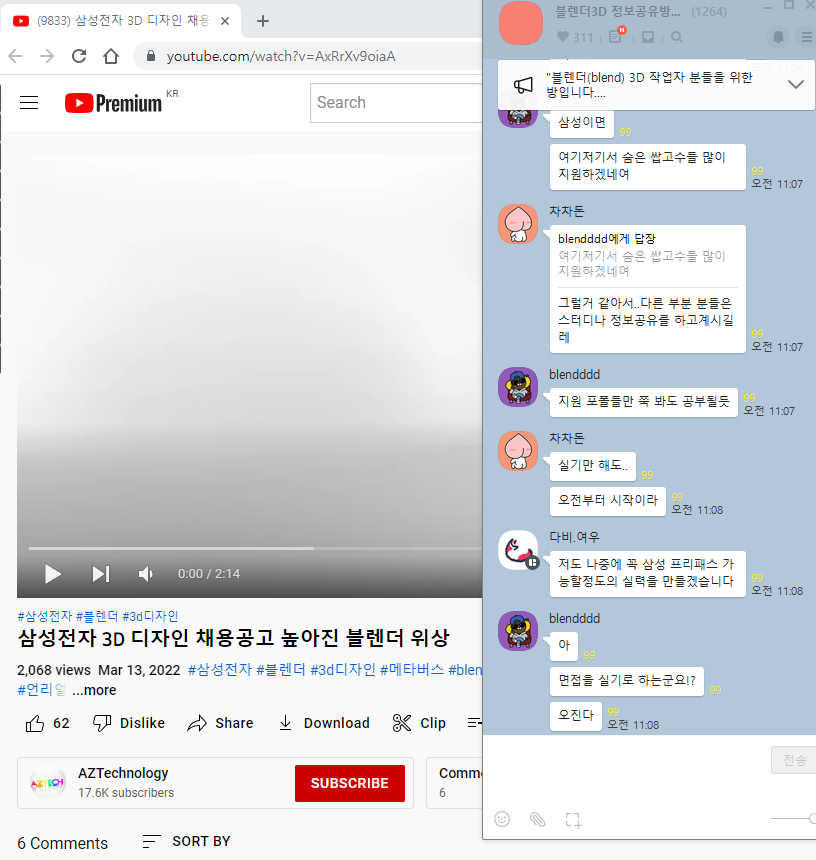
Task: Select message '면접을 실기로 하는군요!?'
Action: (627, 681)
